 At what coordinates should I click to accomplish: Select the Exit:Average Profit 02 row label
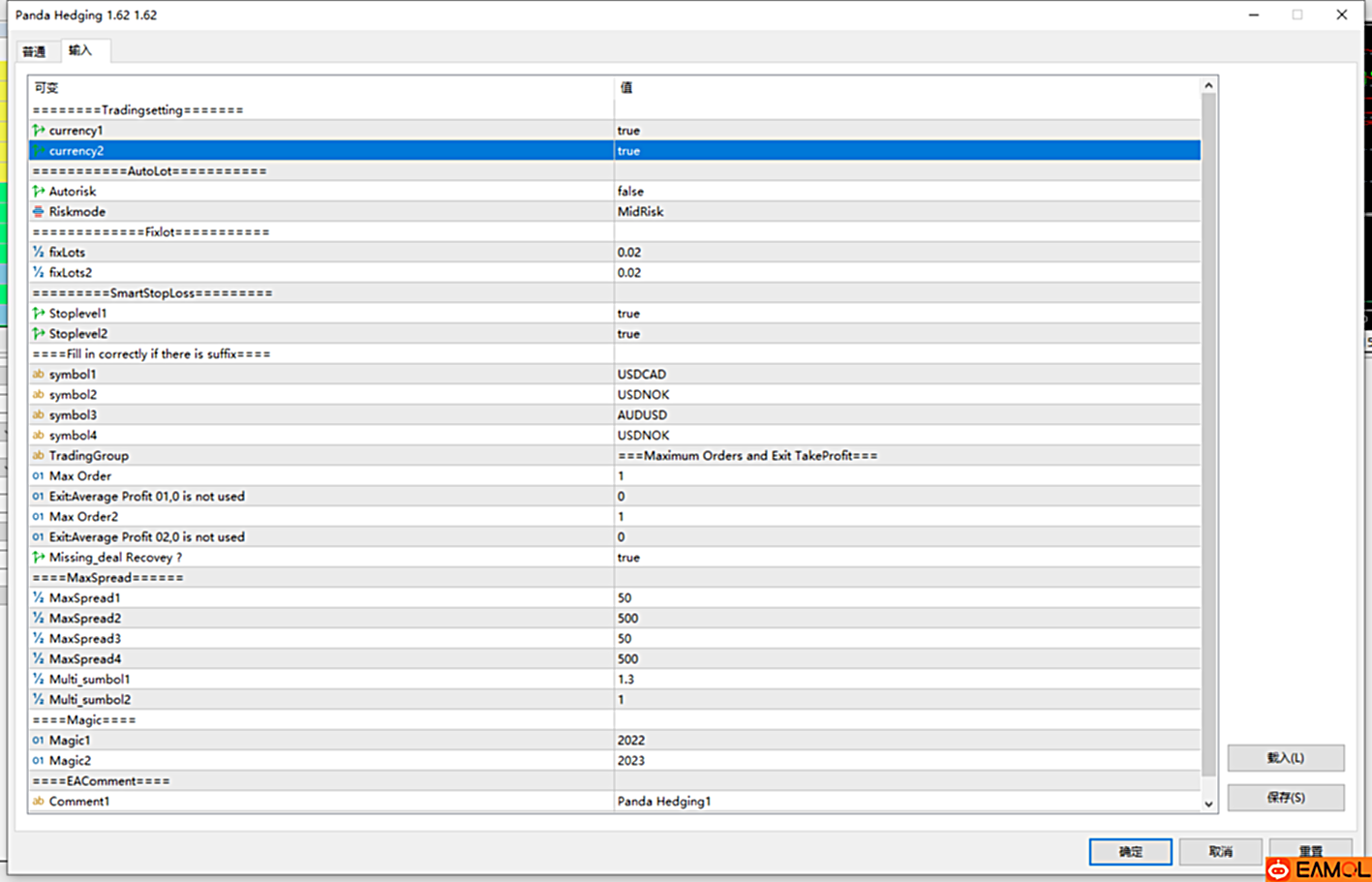(147, 536)
